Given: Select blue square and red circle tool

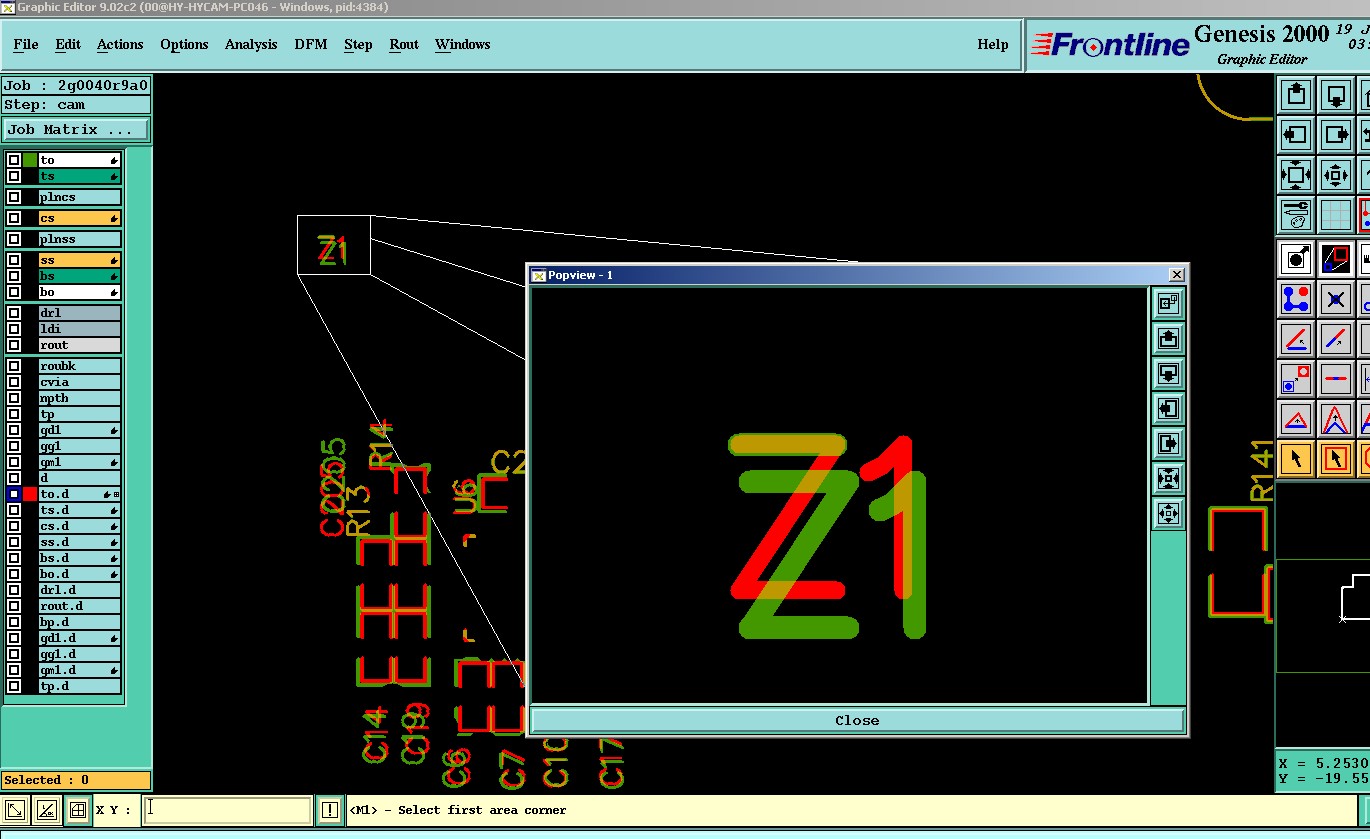Looking at the screenshot, I should [x=1296, y=379].
